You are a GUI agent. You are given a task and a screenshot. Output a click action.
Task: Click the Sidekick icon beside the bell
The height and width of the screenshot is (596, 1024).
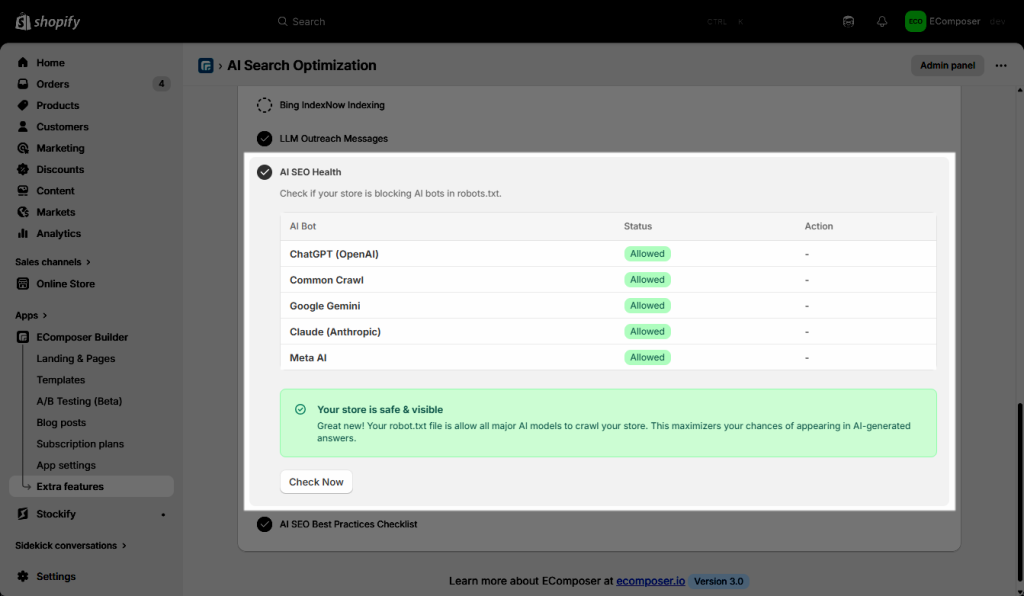[849, 21]
